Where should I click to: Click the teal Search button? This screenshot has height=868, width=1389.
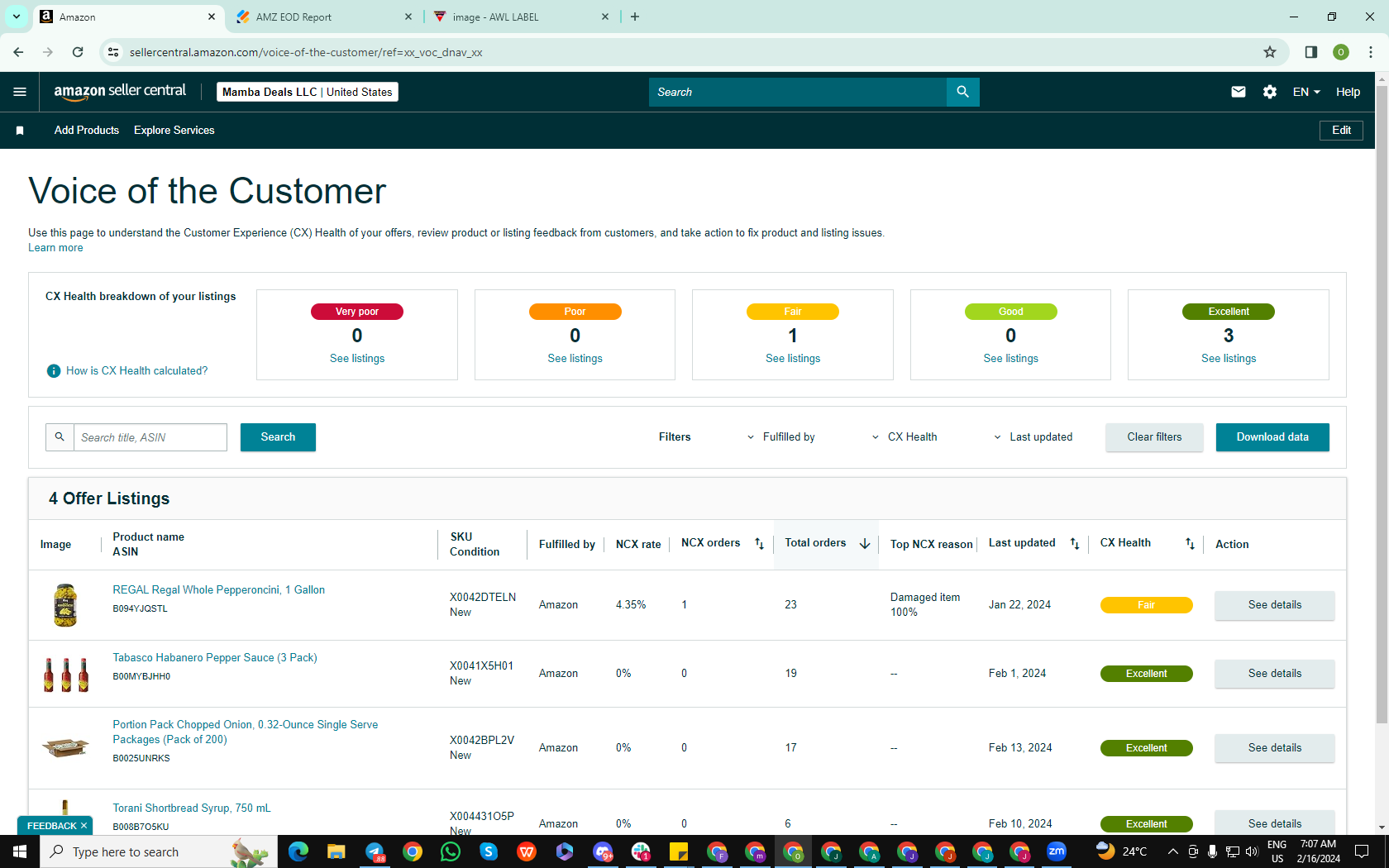click(x=278, y=437)
